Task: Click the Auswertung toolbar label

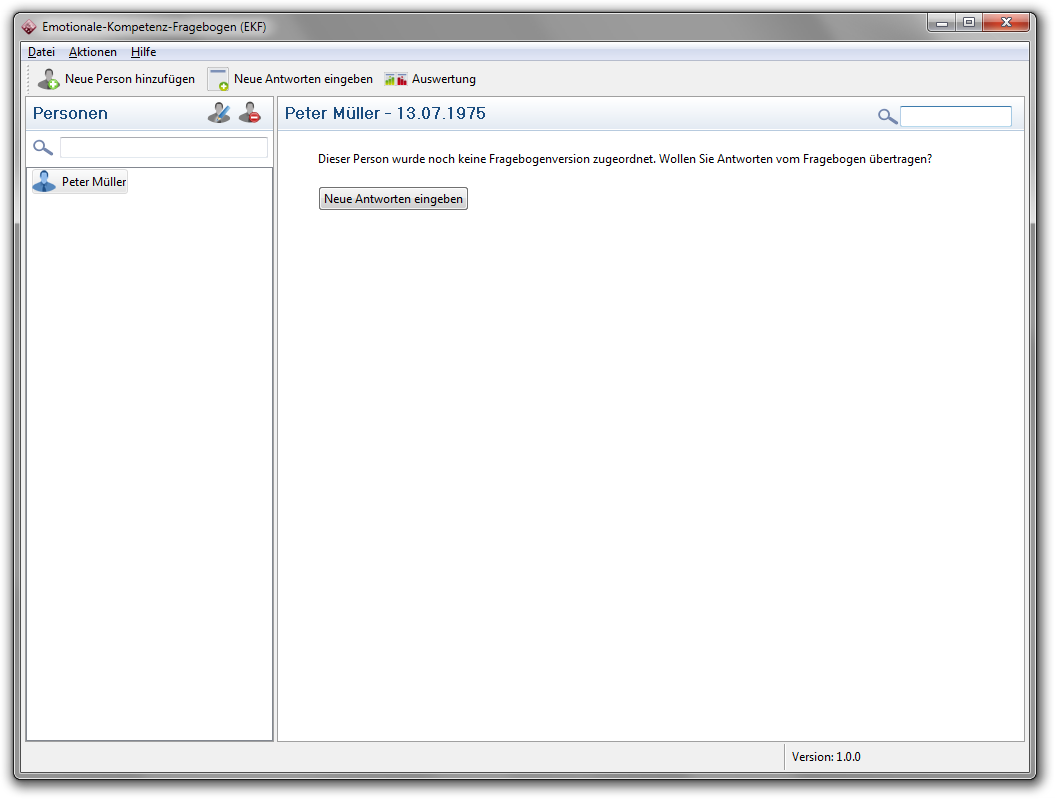Action: point(443,79)
